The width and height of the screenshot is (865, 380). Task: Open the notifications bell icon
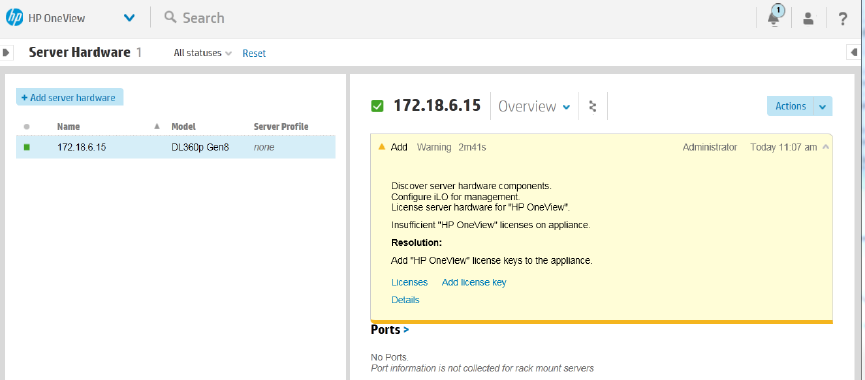pos(774,18)
